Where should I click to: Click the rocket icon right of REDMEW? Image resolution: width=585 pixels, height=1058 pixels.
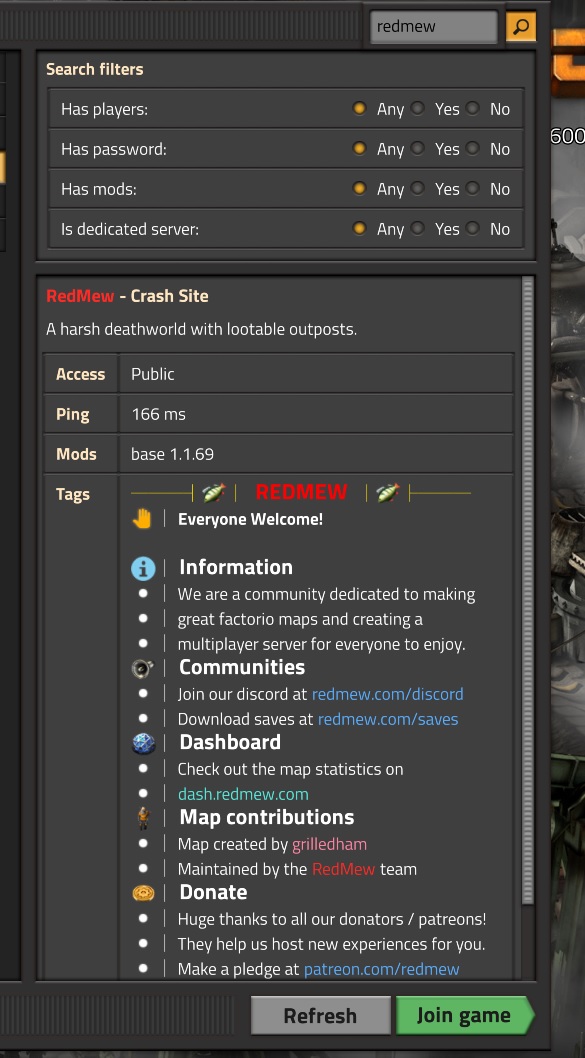(x=387, y=493)
